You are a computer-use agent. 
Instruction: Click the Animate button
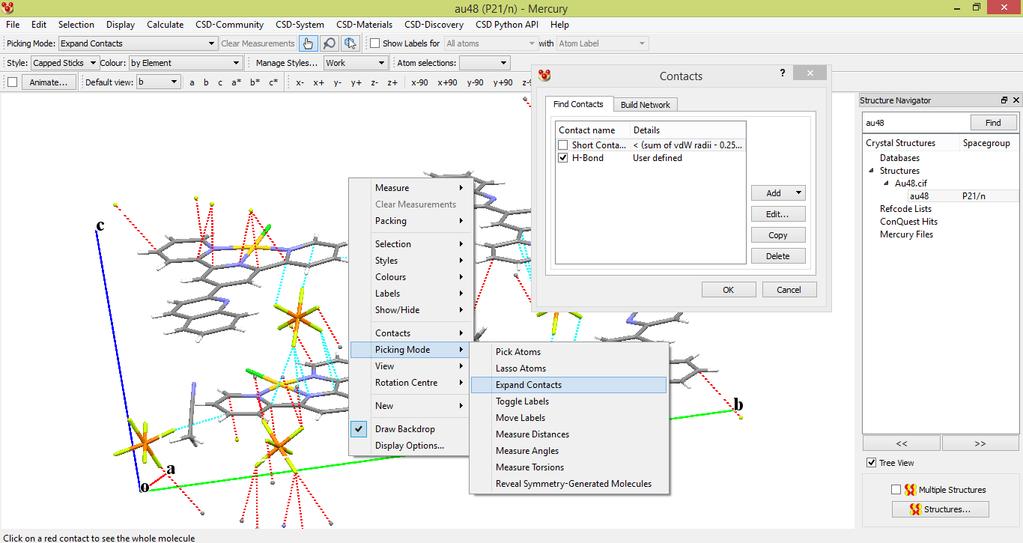point(48,82)
